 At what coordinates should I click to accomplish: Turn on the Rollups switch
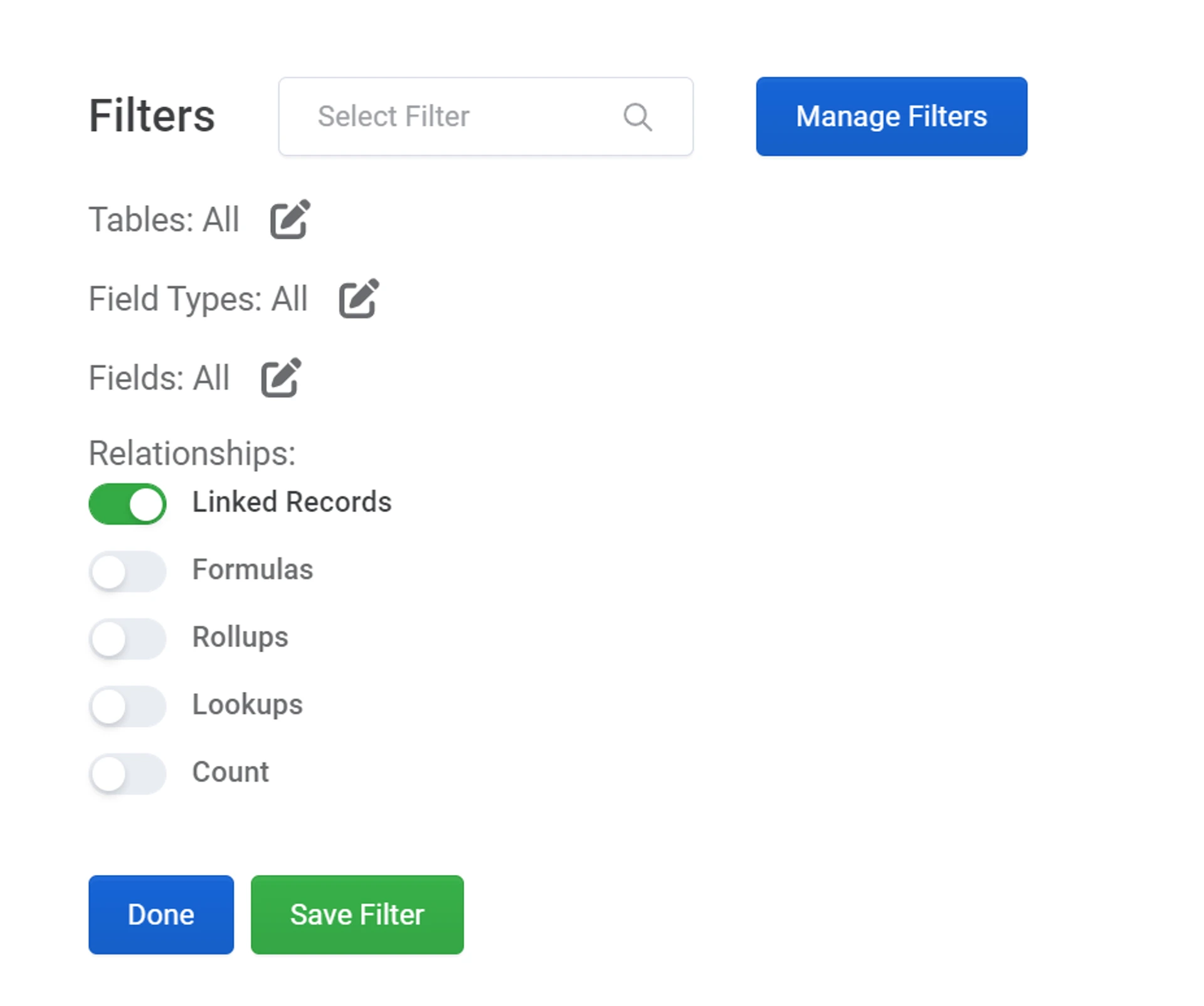127,638
